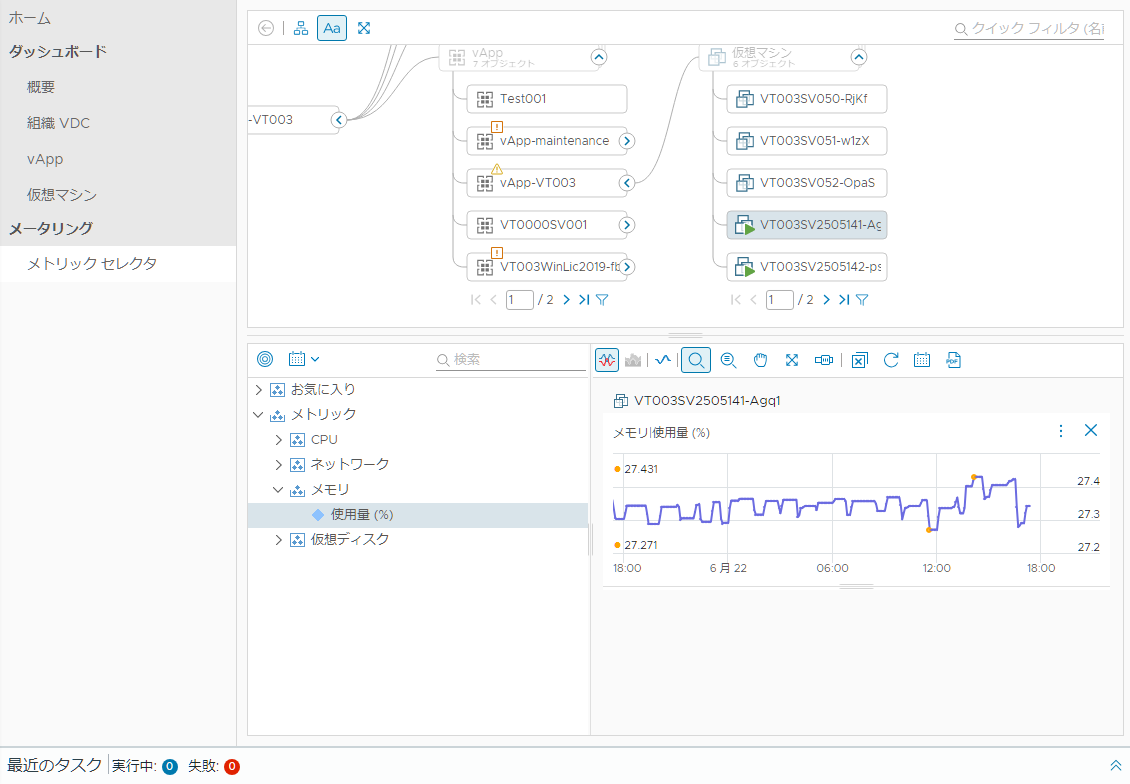This screenshot has width=1130, height=784.
Task: Select the pan hand tool
Action: [760, 360]
